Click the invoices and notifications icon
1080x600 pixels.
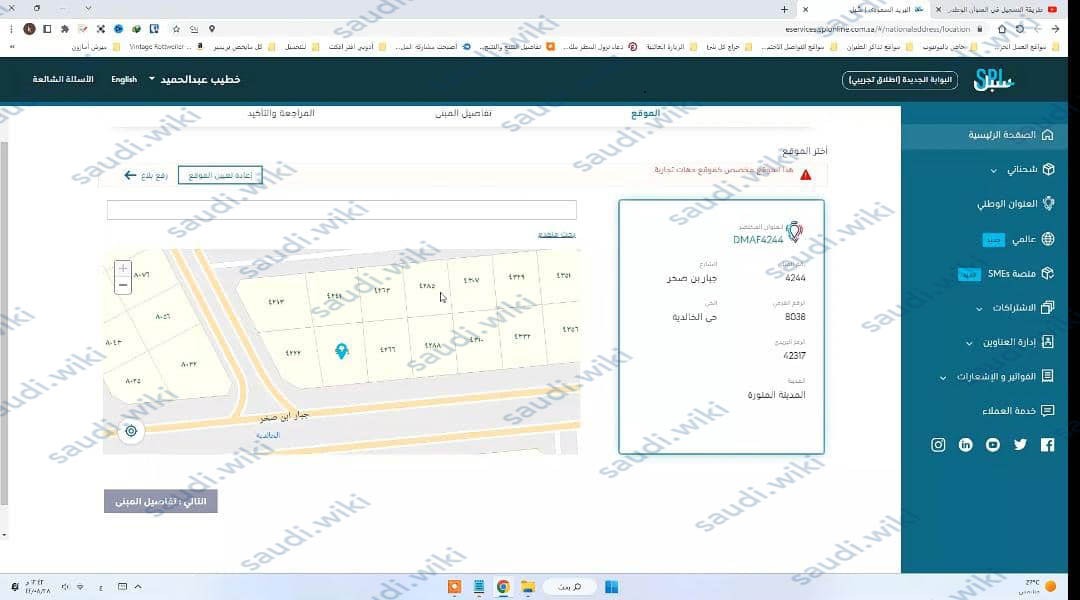point(1048,376)
